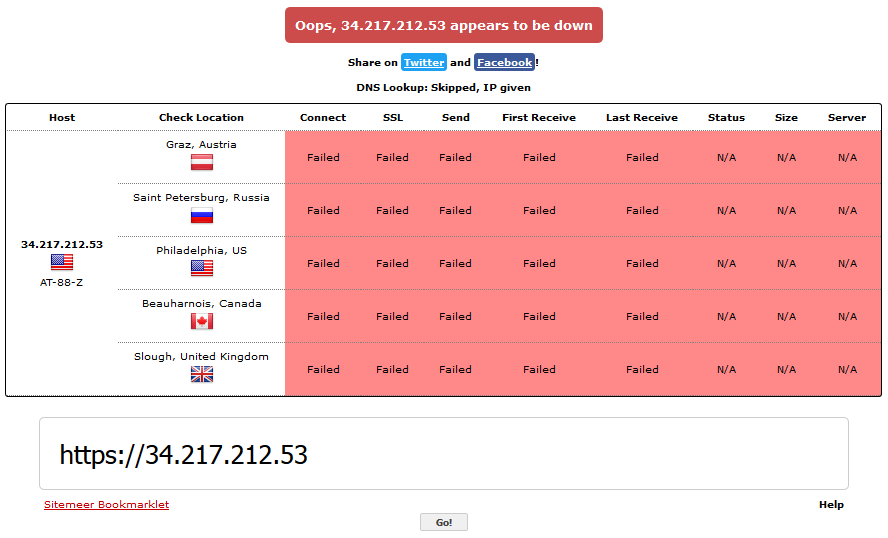Click the Beauharnois, Canada location text
888x538 pixels.
pos(202,304)
